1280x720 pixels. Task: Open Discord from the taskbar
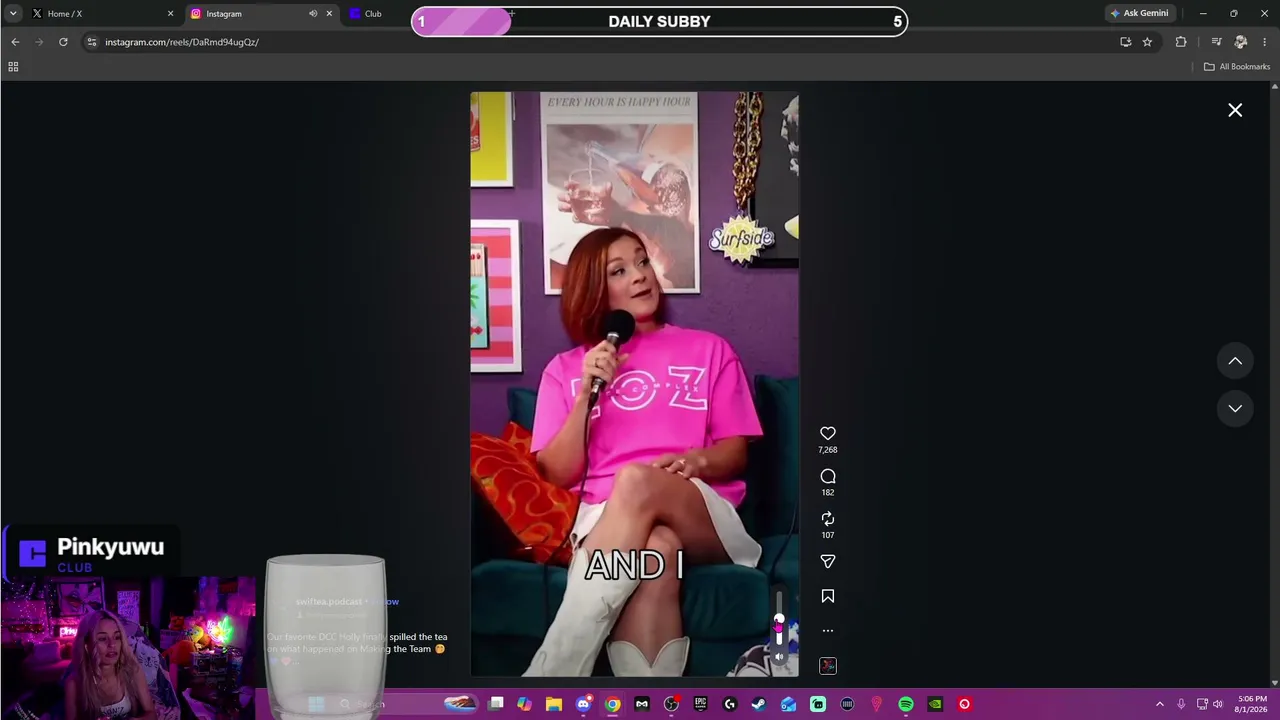583,704
